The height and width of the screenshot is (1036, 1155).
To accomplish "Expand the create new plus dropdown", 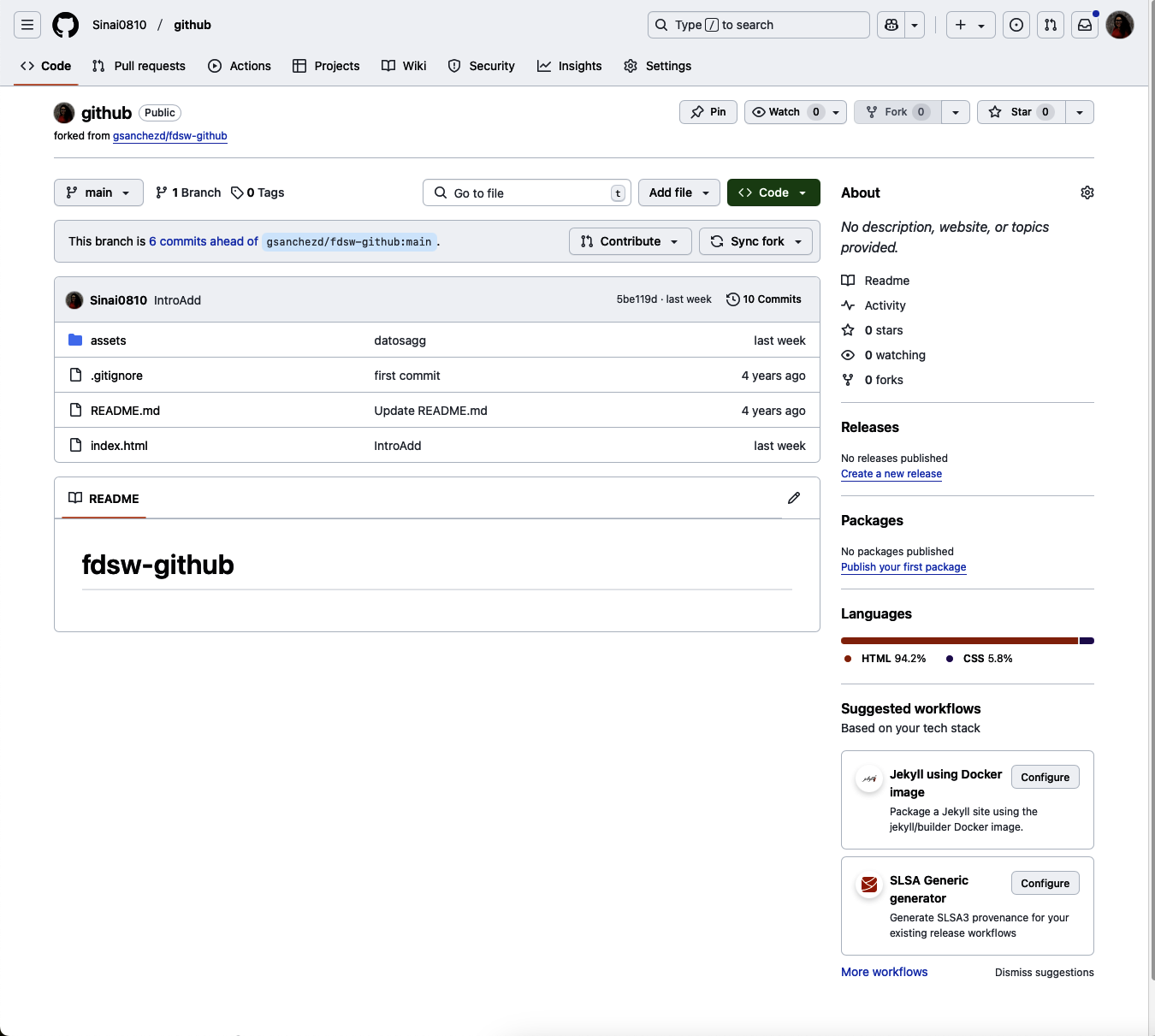I will (x=970, y=25).
